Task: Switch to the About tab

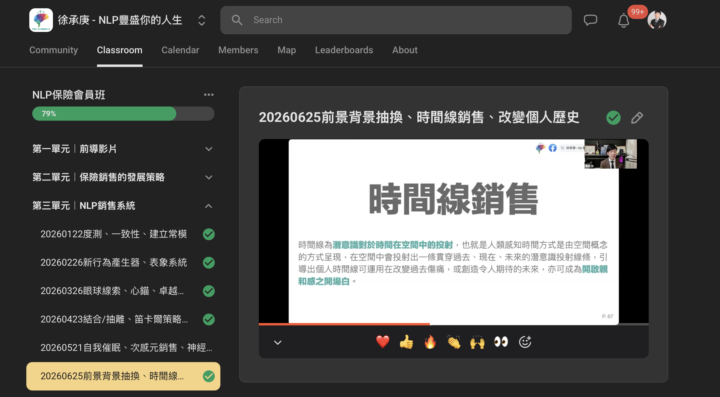Action: click(x=405, y=50)
